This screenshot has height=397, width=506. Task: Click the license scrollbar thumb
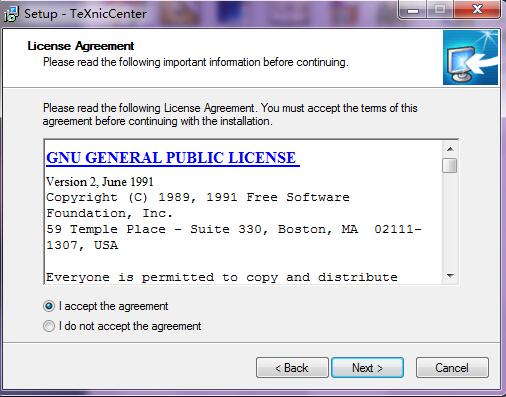coord(450,165)
